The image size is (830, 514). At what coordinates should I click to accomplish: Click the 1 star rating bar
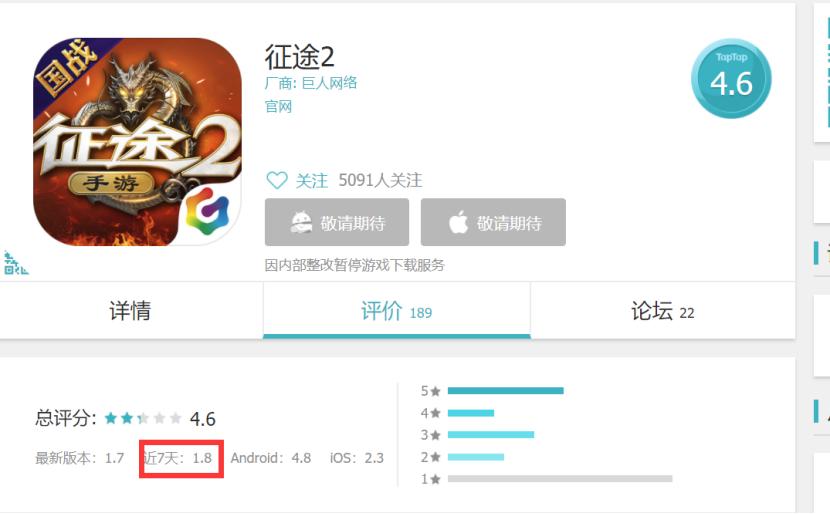pyautogui.click(x=560, y=479)
